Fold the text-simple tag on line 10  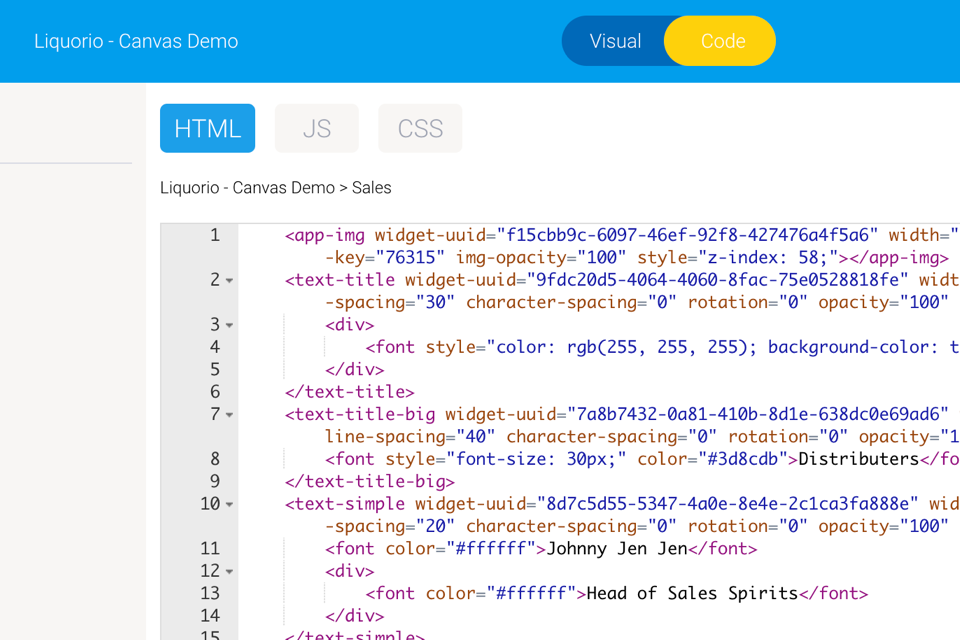230,505
